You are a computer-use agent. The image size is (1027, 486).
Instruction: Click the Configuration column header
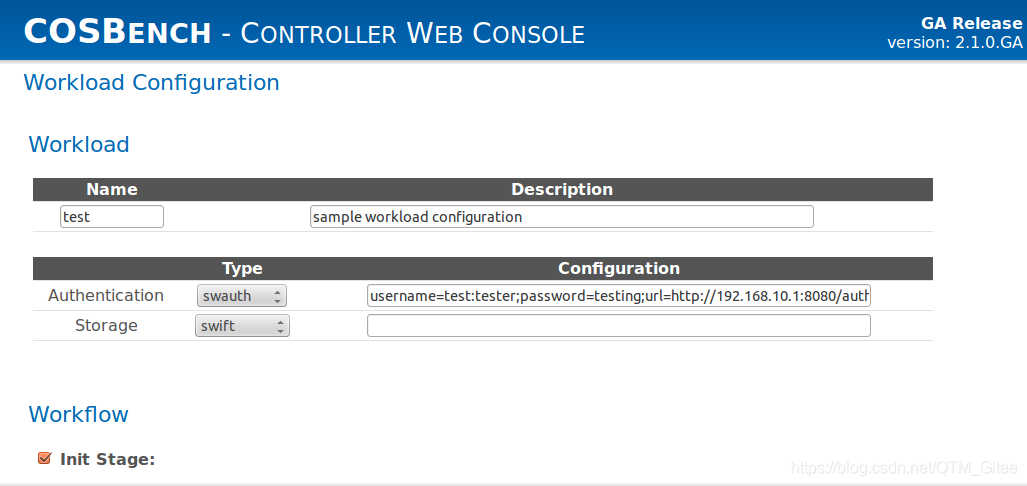click(618, 268)
